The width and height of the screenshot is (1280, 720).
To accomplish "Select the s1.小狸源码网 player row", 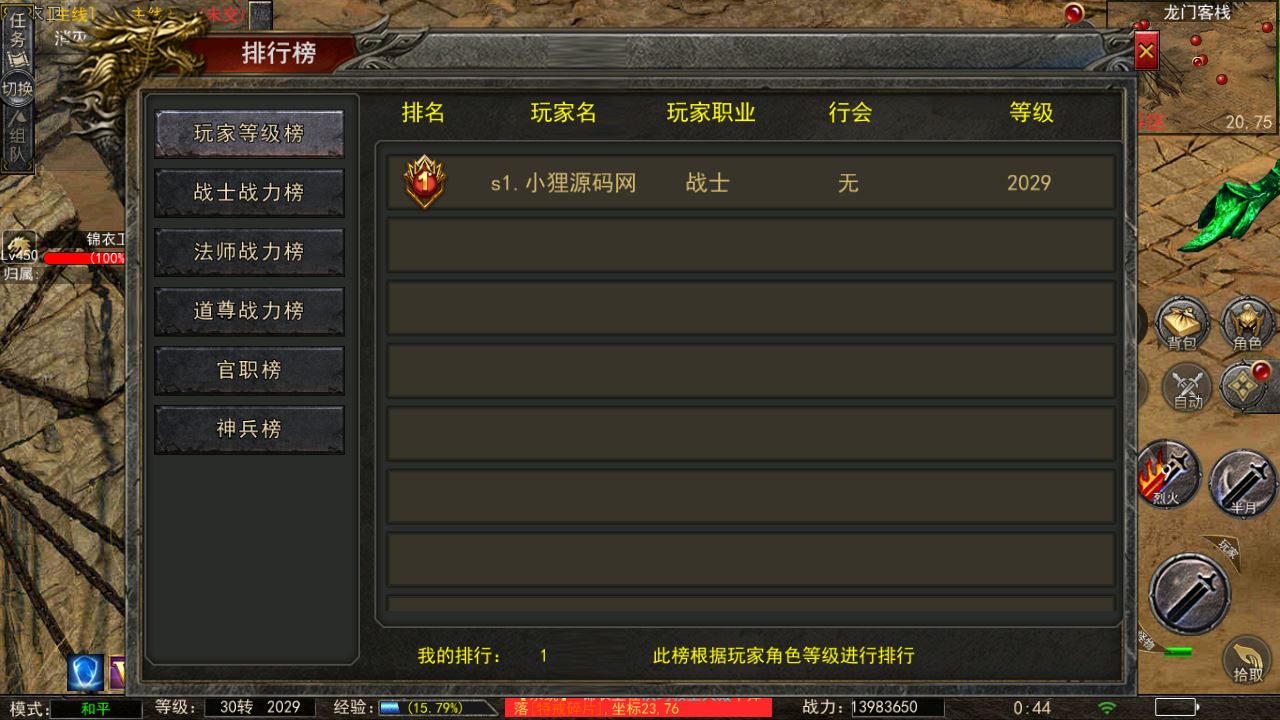I will coord(751,182).
